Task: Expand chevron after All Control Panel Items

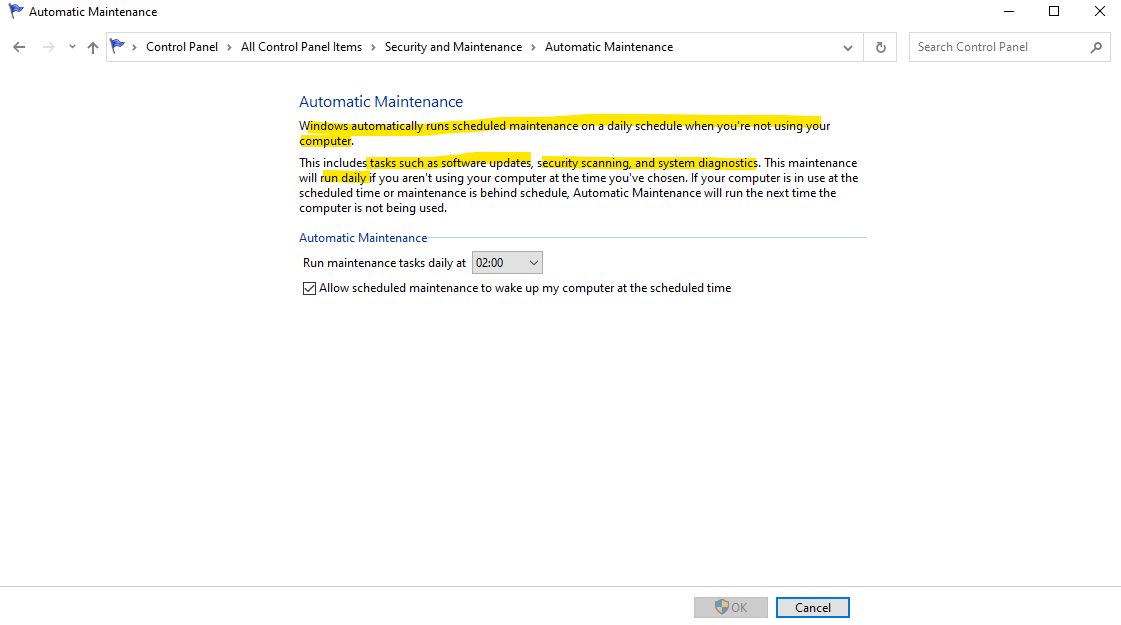Action: pos(373,47)
